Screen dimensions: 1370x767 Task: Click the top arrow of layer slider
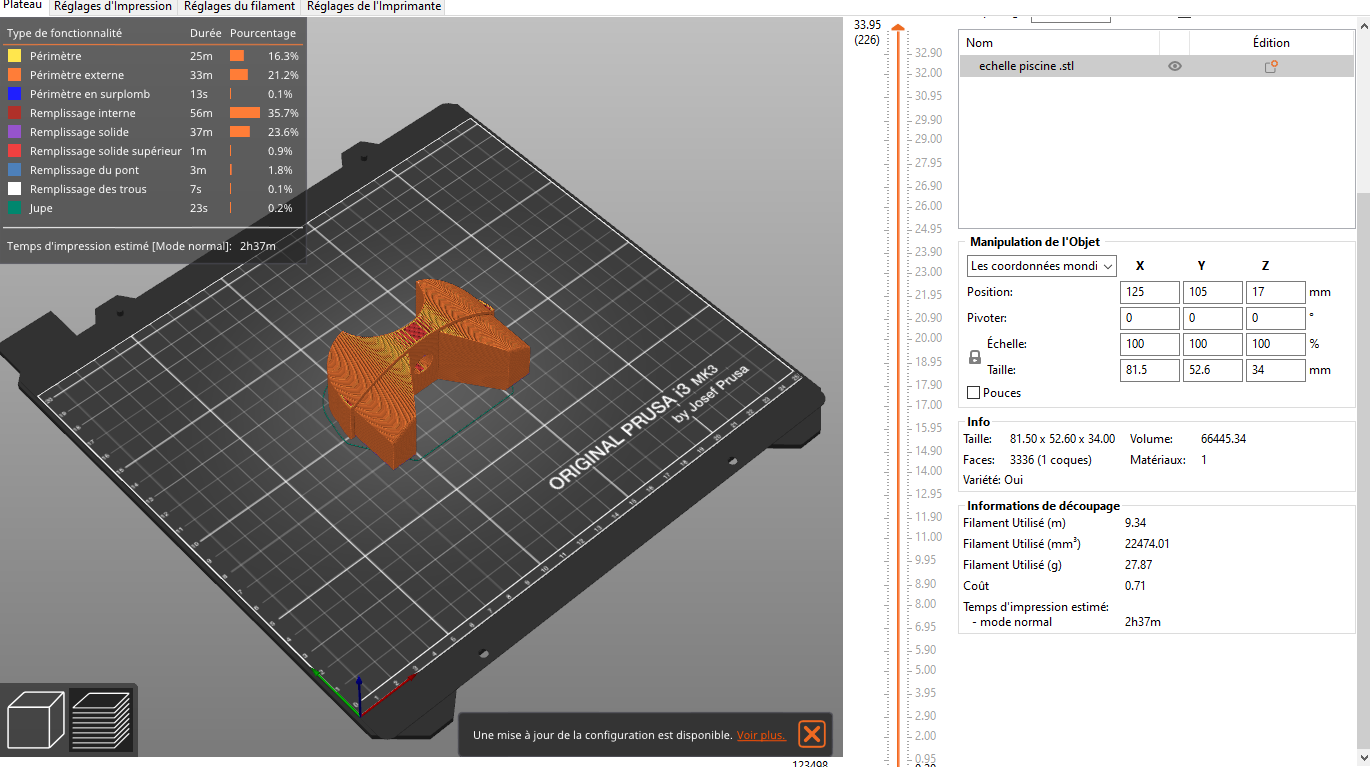[x=898, y=28]
